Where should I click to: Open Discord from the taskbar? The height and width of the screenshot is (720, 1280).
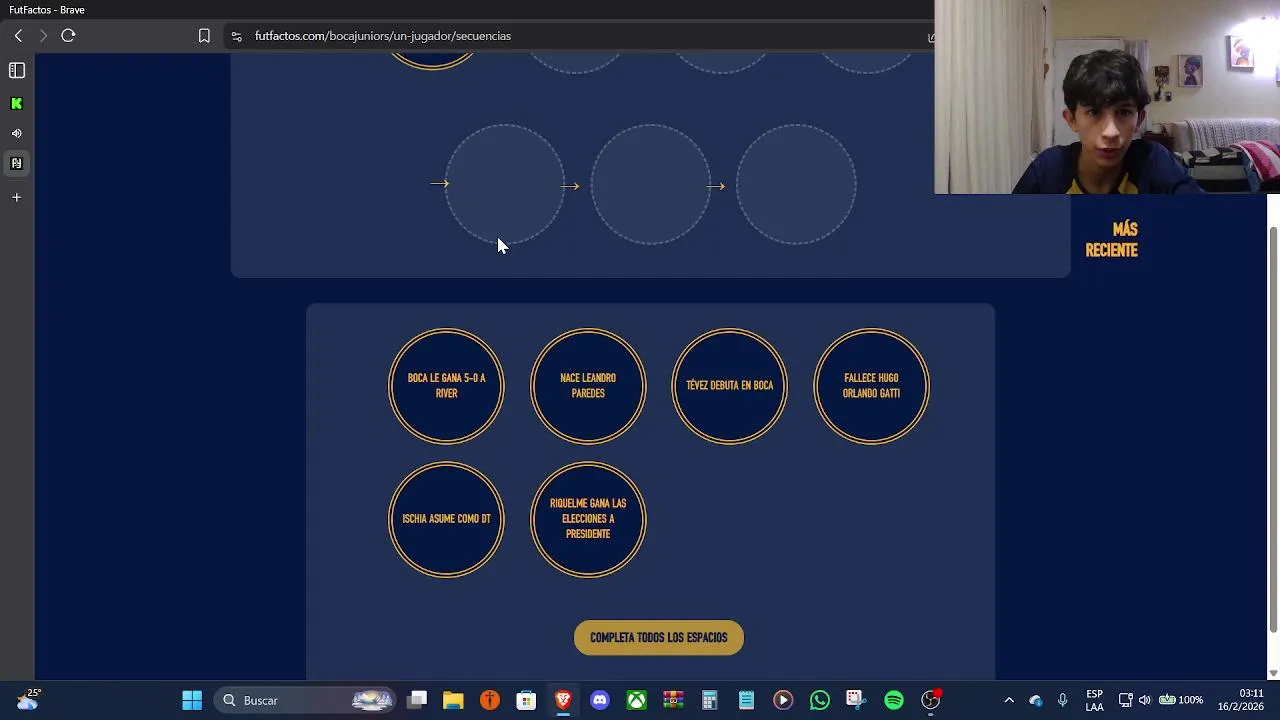click(600, 700)
